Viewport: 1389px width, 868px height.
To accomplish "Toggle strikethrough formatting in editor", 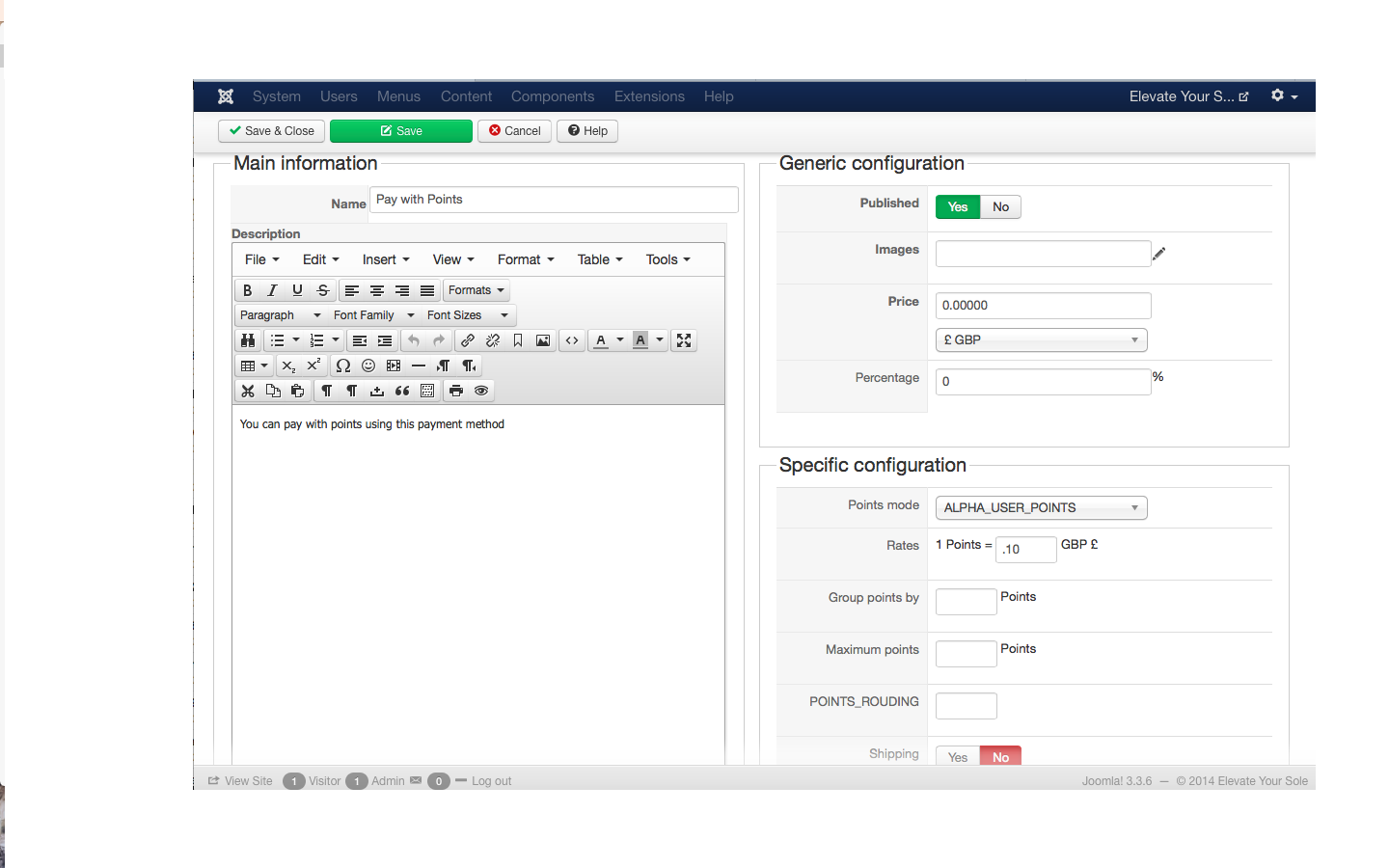I will [x=322, y=290].
